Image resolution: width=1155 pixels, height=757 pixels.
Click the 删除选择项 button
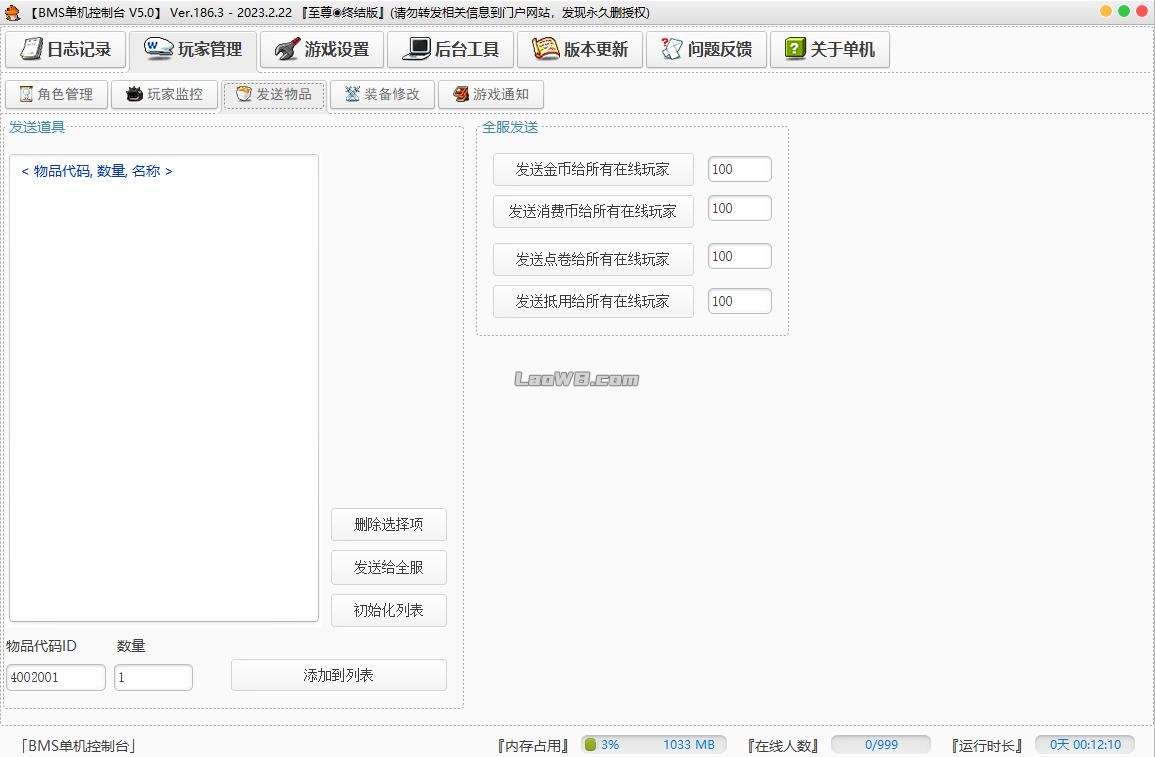point(389,524)
